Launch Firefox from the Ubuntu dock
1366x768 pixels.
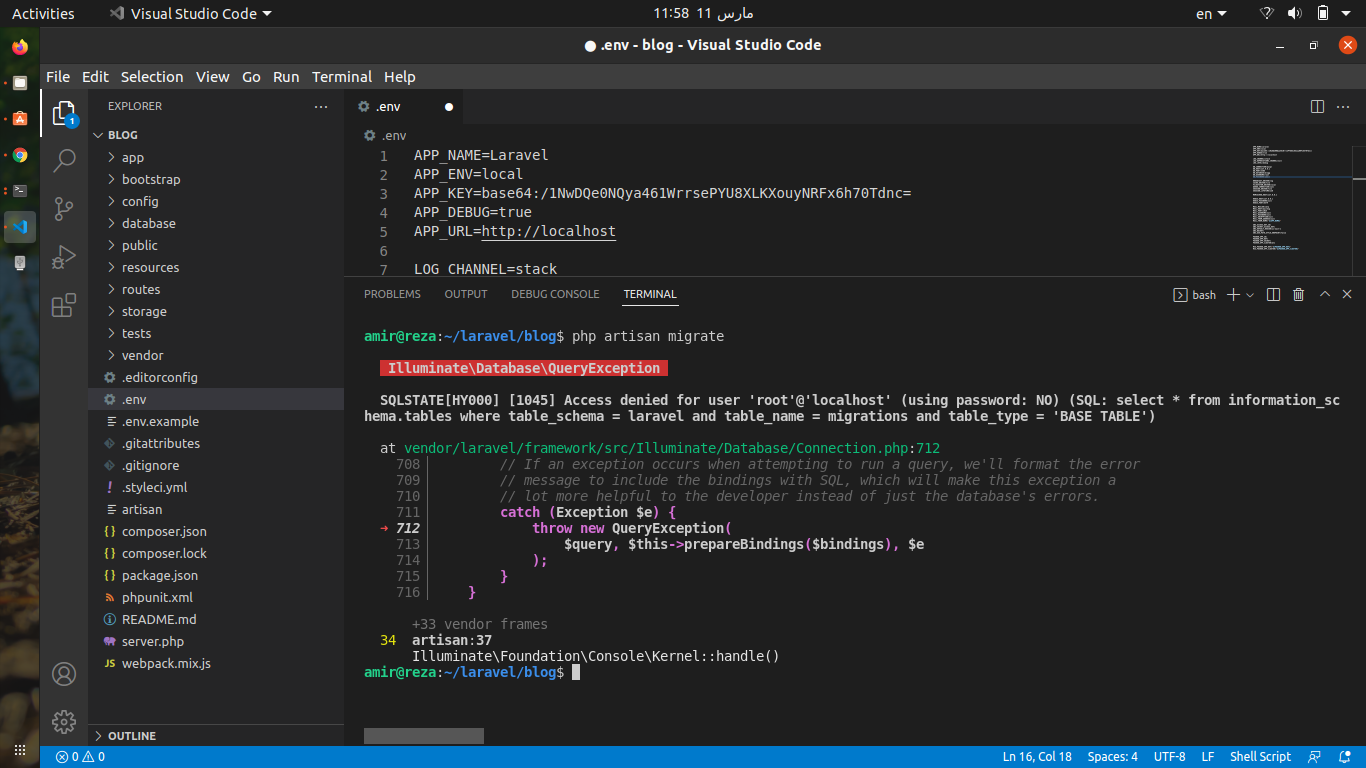[x=20, y=47]
